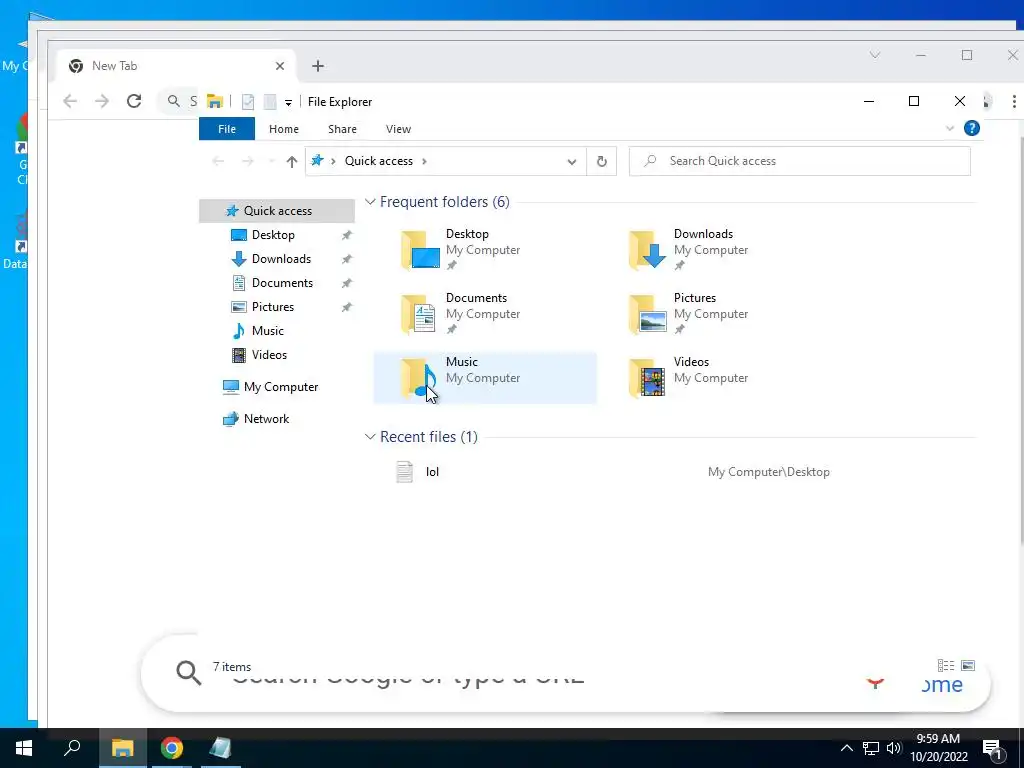
Task: Switch to the View ribbon tab
Action: coord(398,129)
